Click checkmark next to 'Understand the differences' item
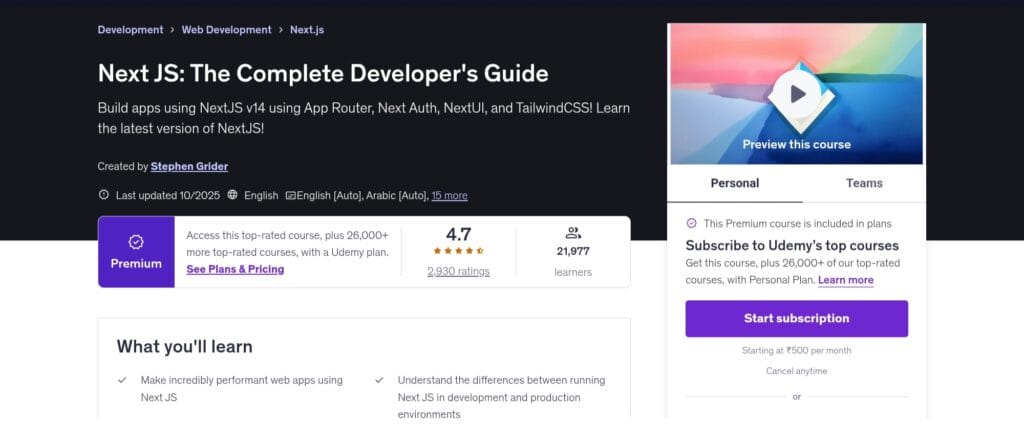The image size is (1024, 424). click(380, 380)
